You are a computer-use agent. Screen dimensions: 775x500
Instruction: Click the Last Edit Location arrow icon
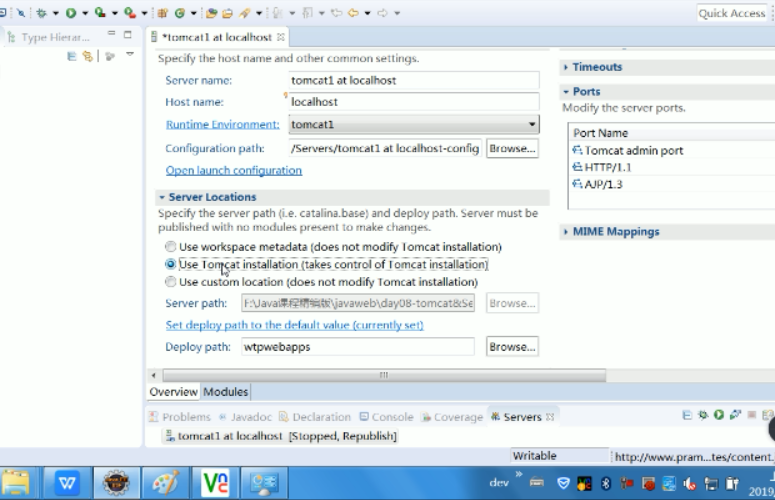click(337, 13)
